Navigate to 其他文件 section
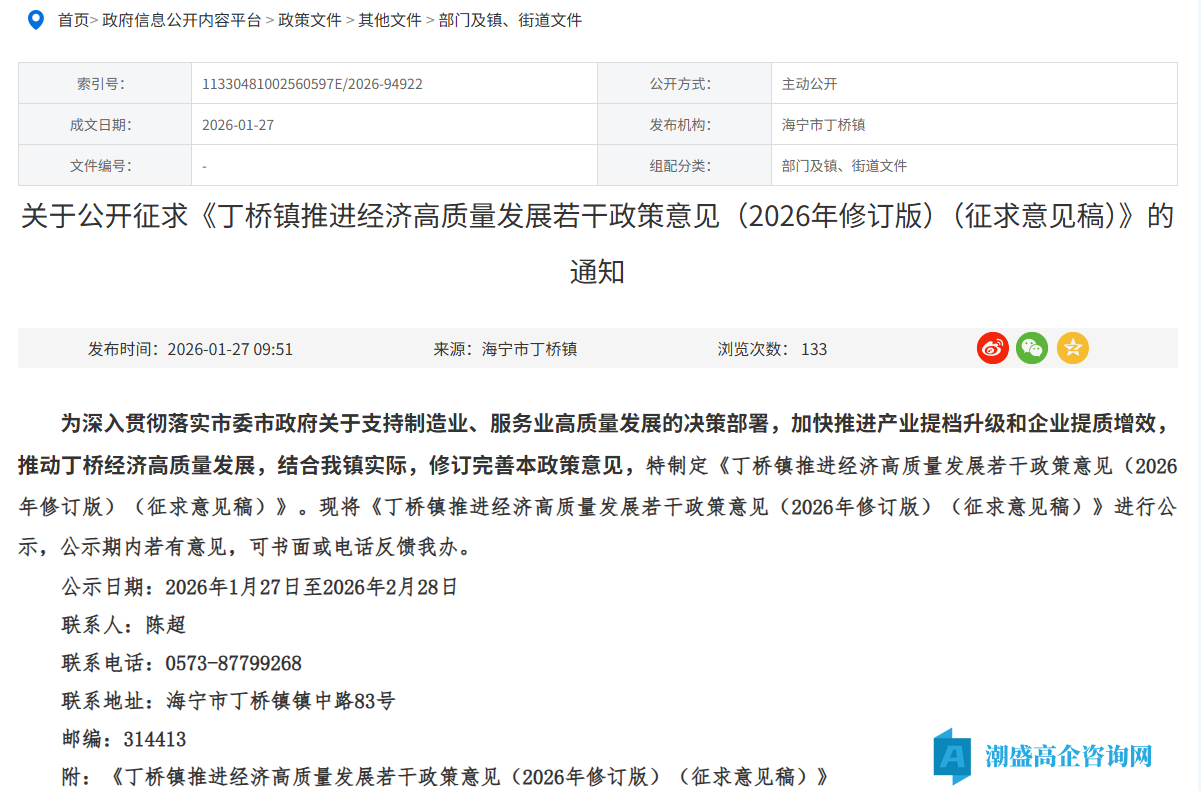1201x791 pixels. click(x=389, y=20)
